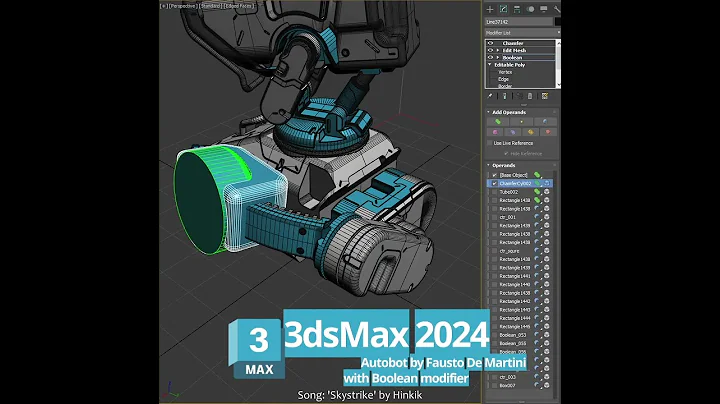Uncheck the Base Object operand checkbox

click(495, 175)
